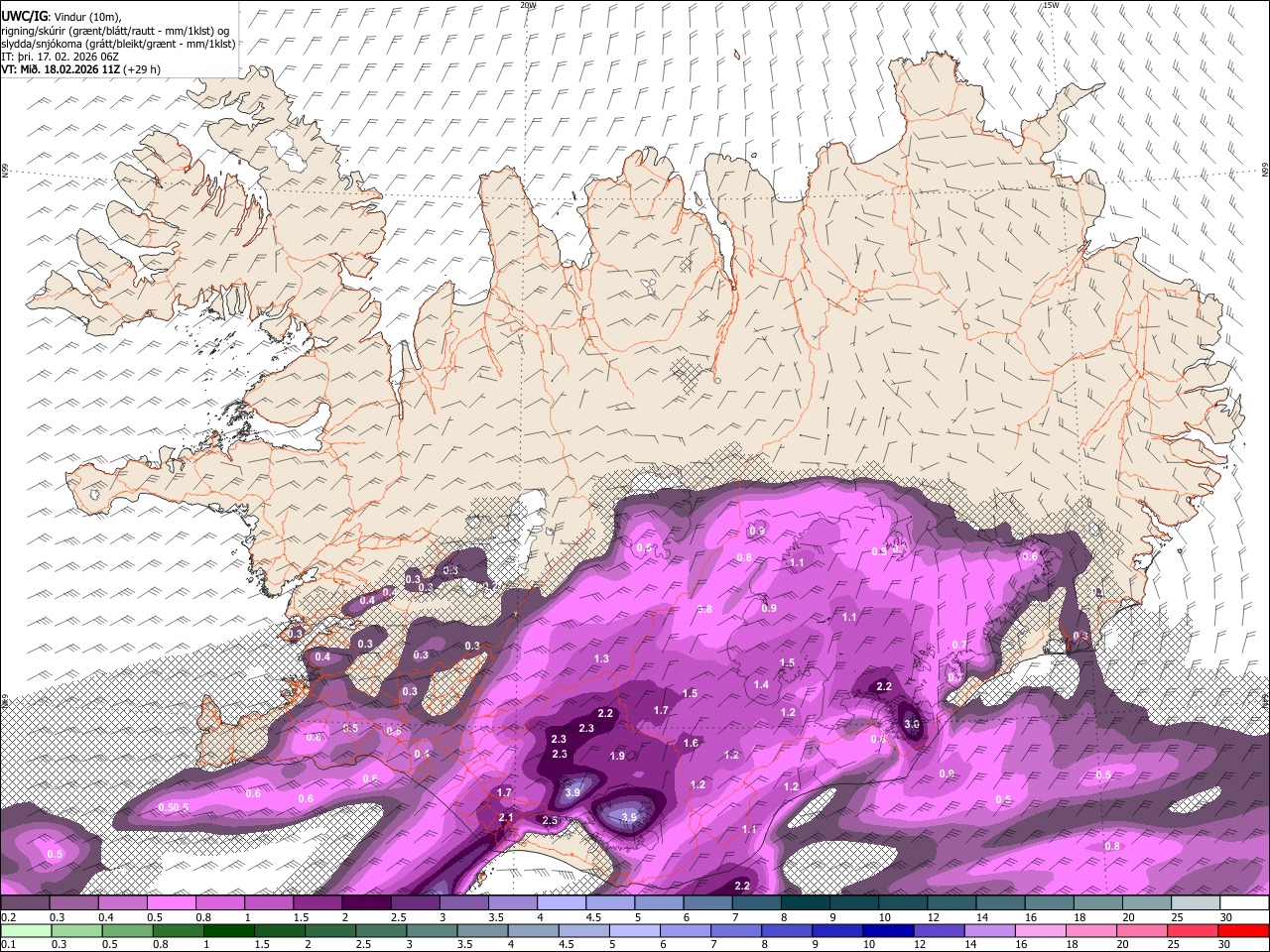The width and height of the screenshot is (1270, 952).
Task: Click the "1.6" precipitation value on map
Action: point(691,743)
